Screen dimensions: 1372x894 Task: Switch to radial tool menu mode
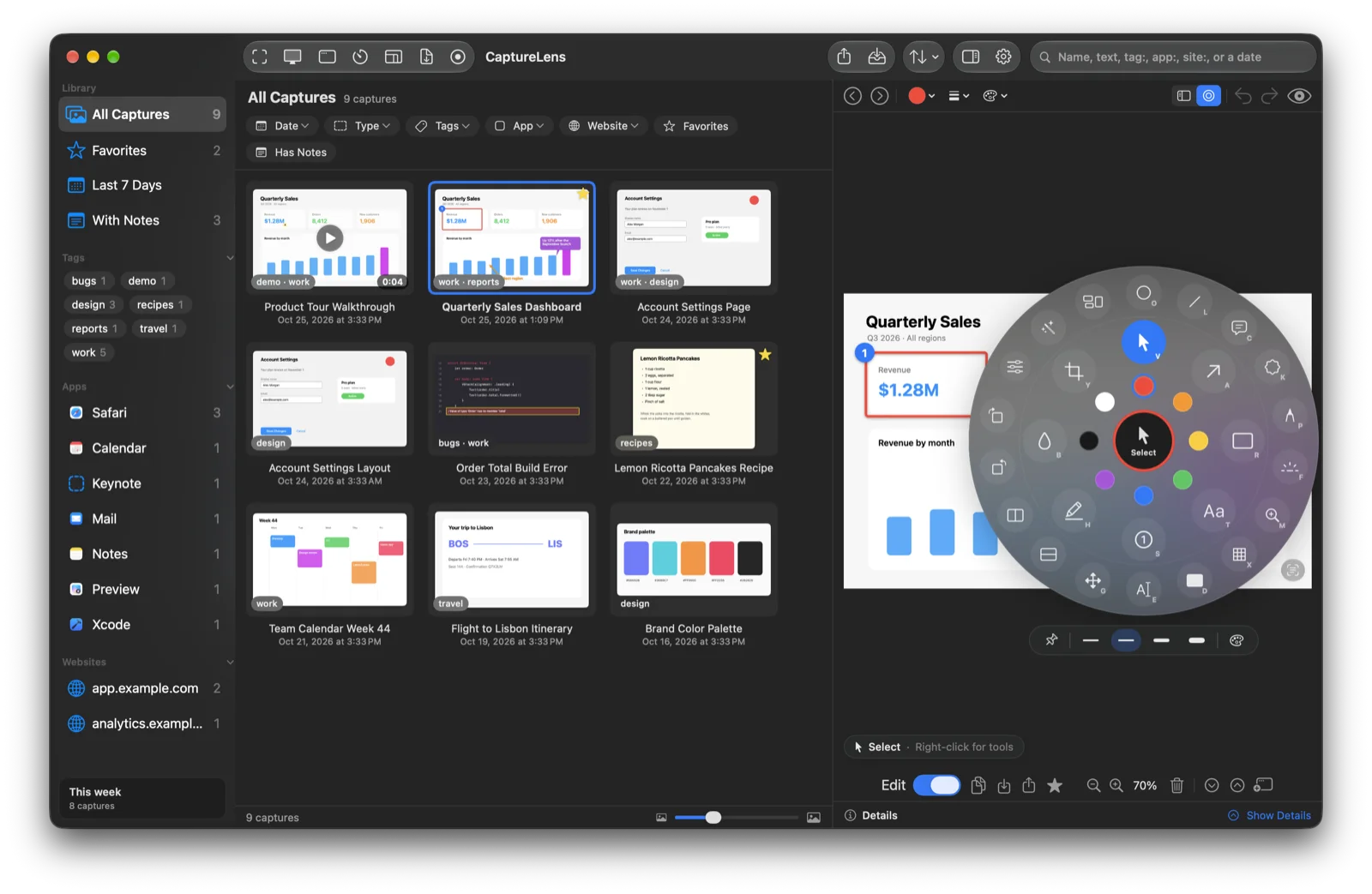point(1208,96)
